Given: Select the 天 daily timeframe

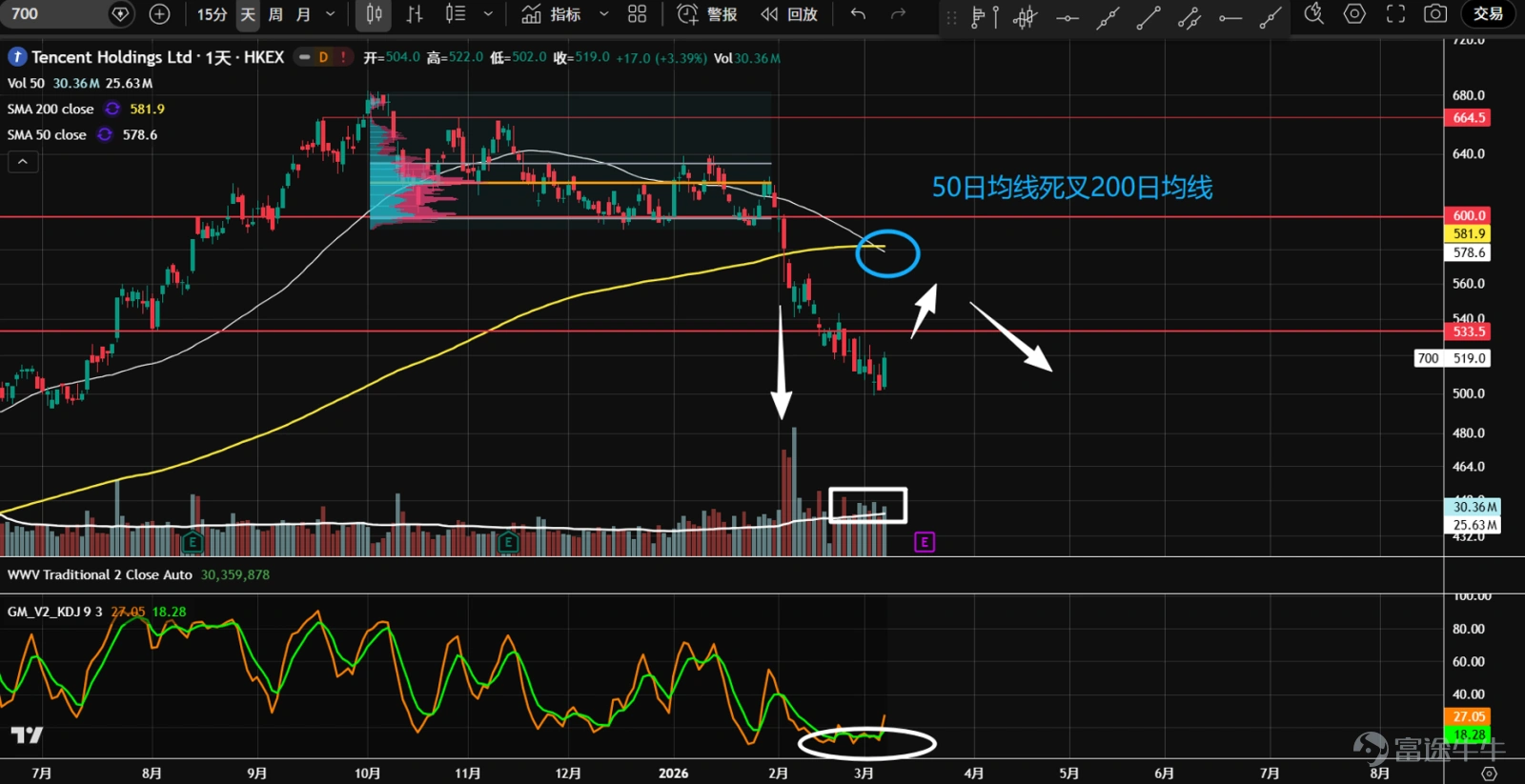Looking at the screenshot, I should point(248,14).
